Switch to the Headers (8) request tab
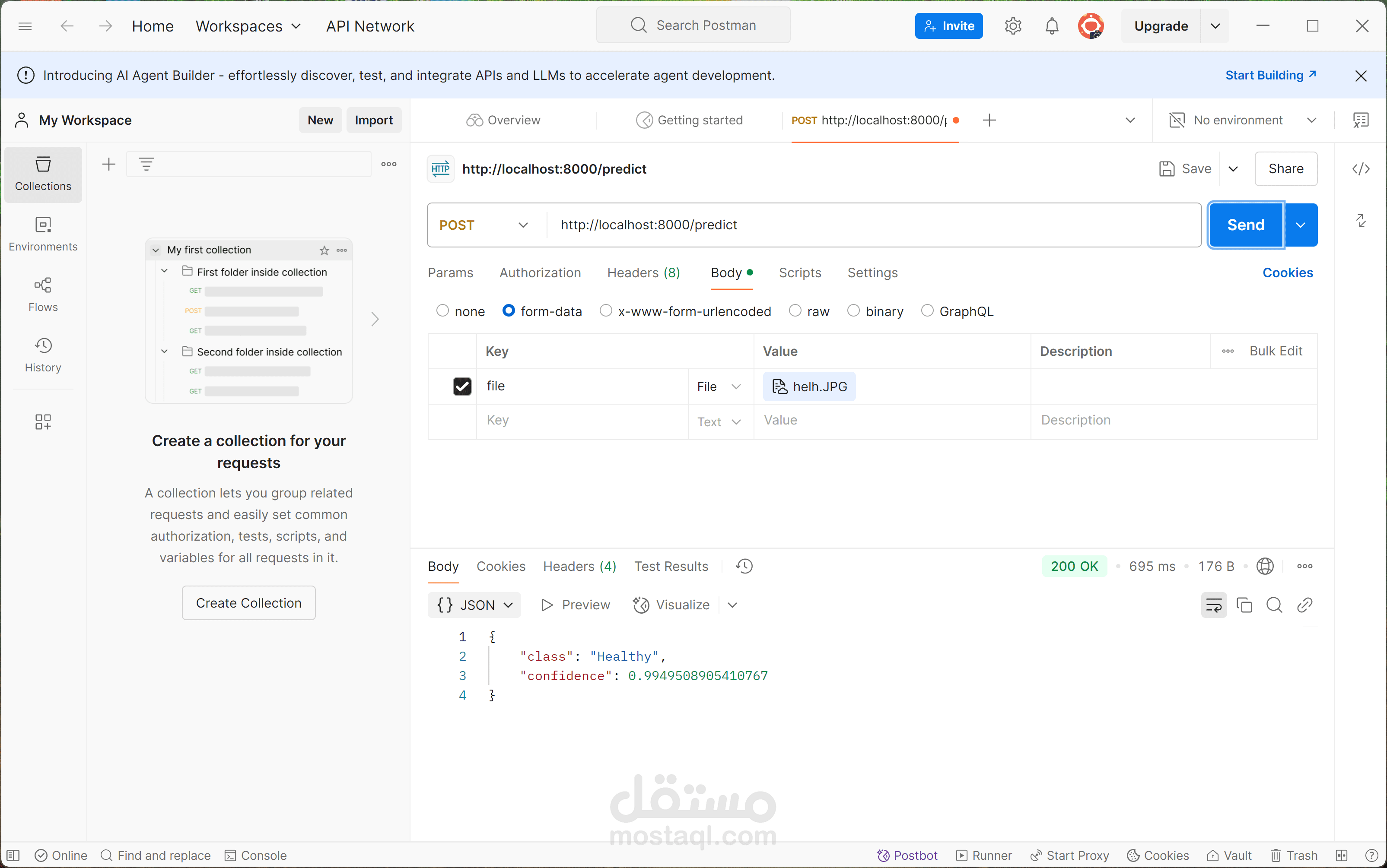This screenshot has height=868, width=1387. click(x=643, y=272)
